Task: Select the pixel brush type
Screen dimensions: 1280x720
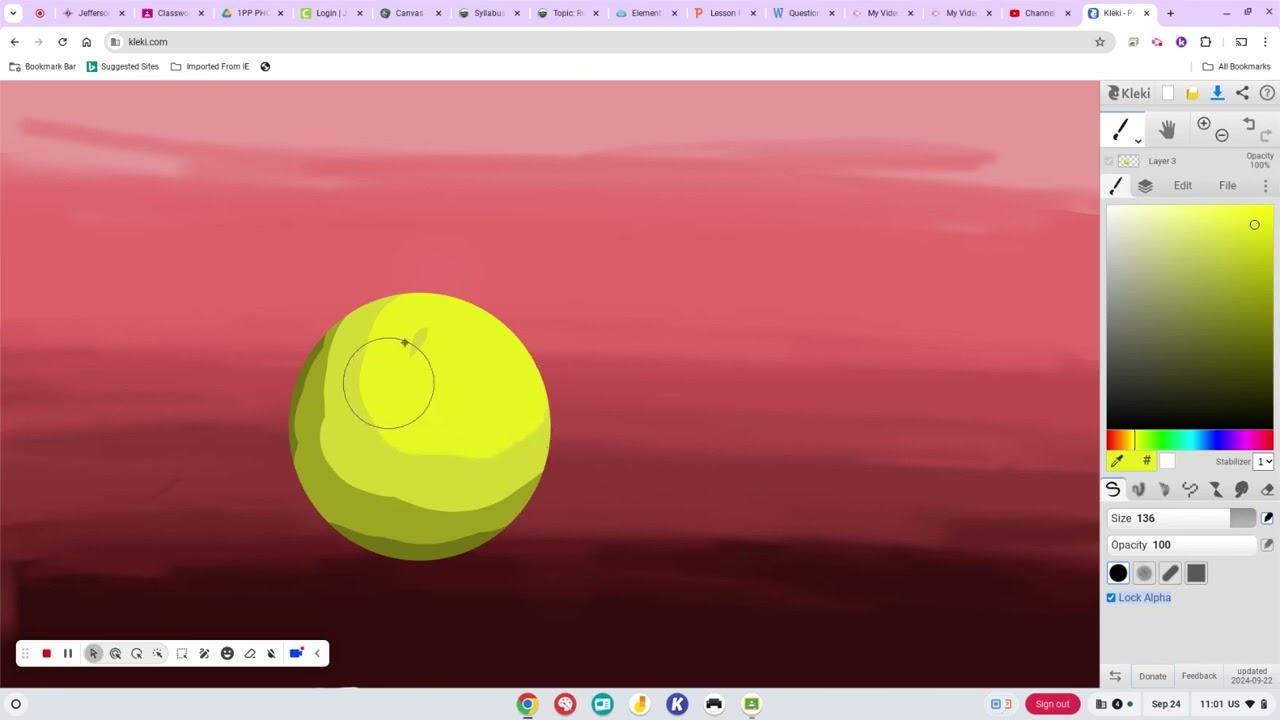Action: coord(1190,489)
